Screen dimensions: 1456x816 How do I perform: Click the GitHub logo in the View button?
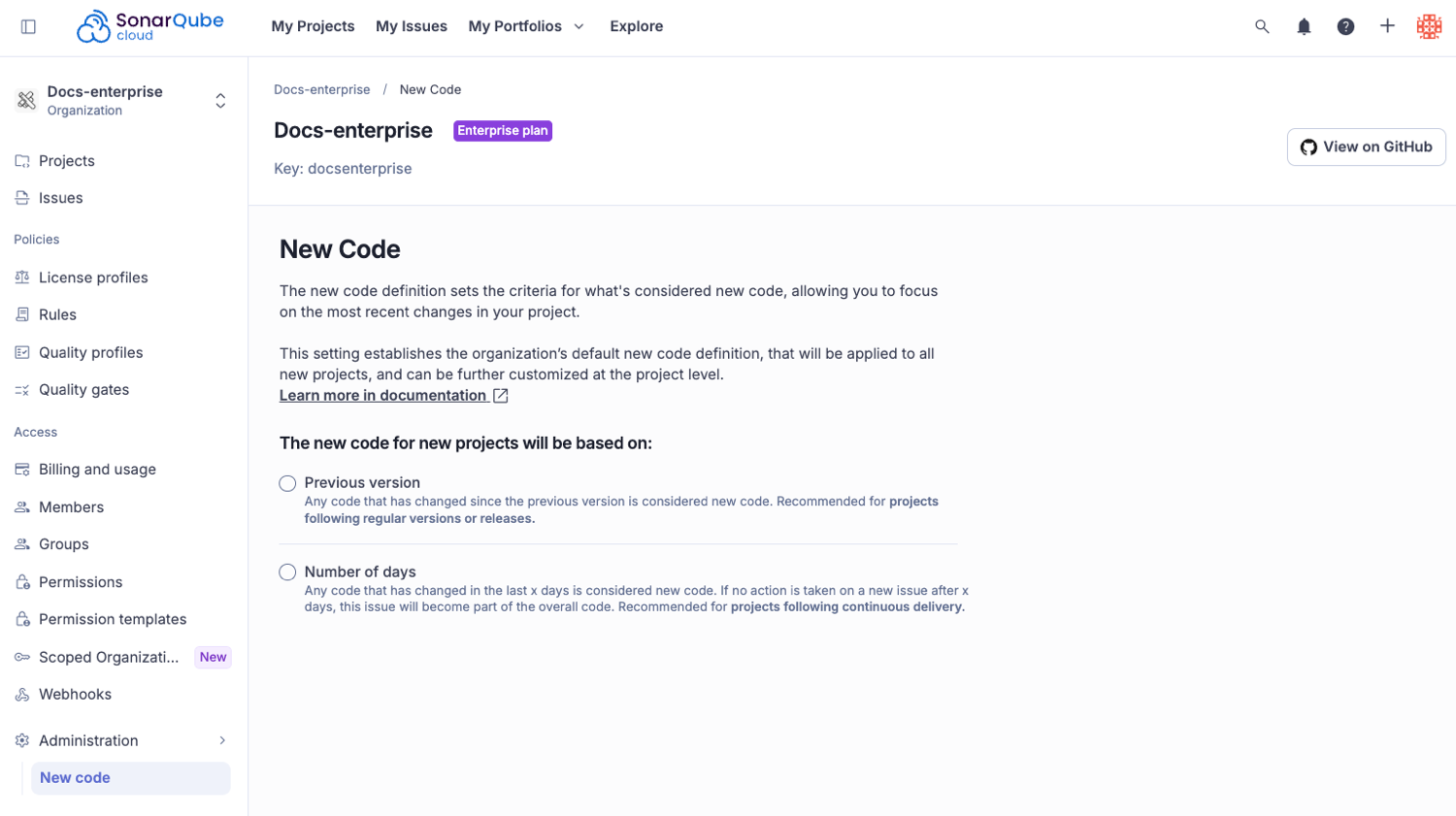(1308, 147)
